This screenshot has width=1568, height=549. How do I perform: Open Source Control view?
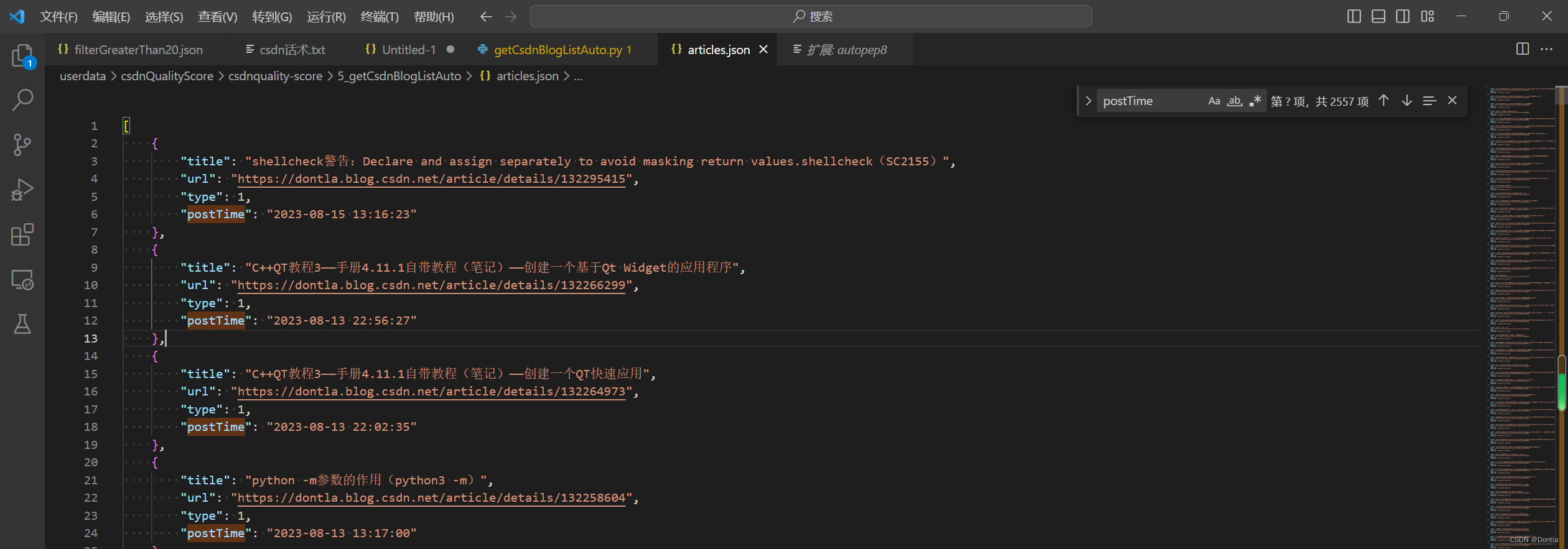tap(22, 145)
